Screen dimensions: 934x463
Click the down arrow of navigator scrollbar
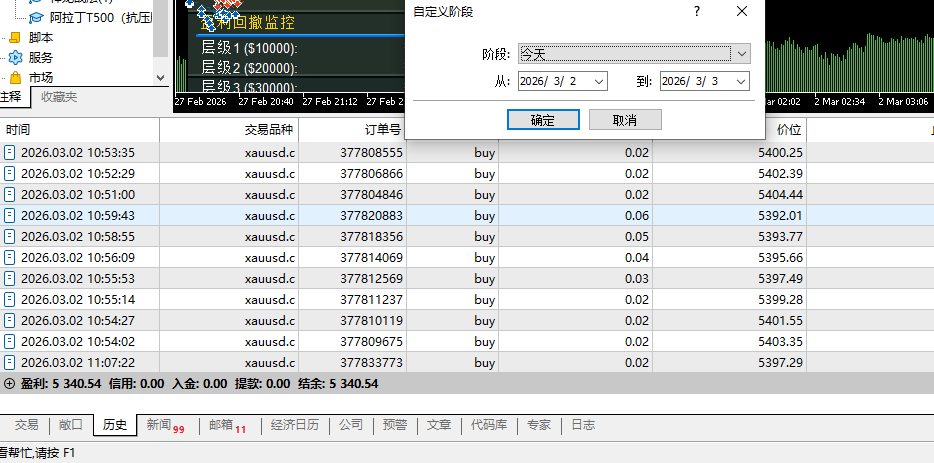point(160,77)
